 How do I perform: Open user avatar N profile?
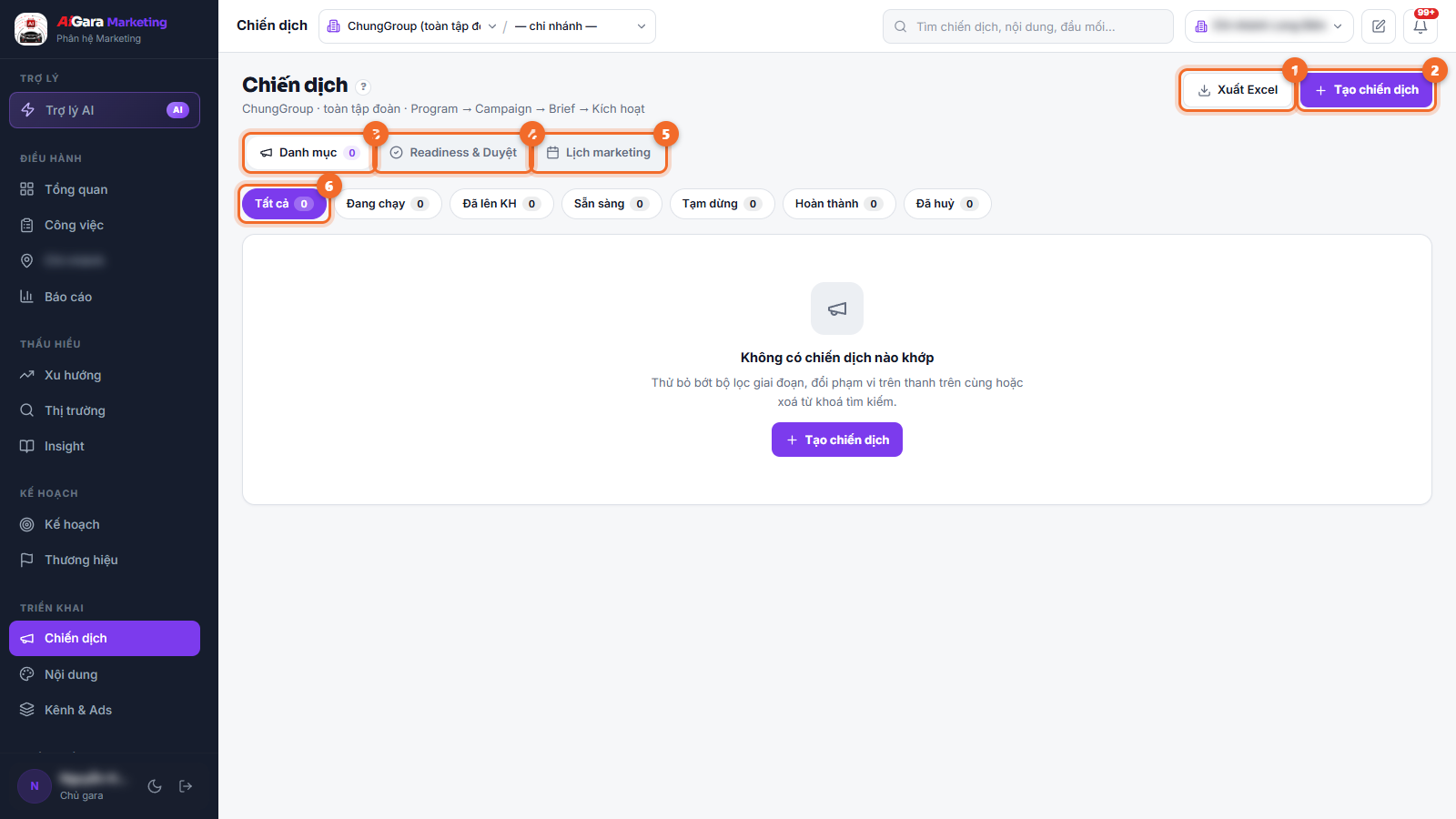pyautogui.click(x=35, y=786)
